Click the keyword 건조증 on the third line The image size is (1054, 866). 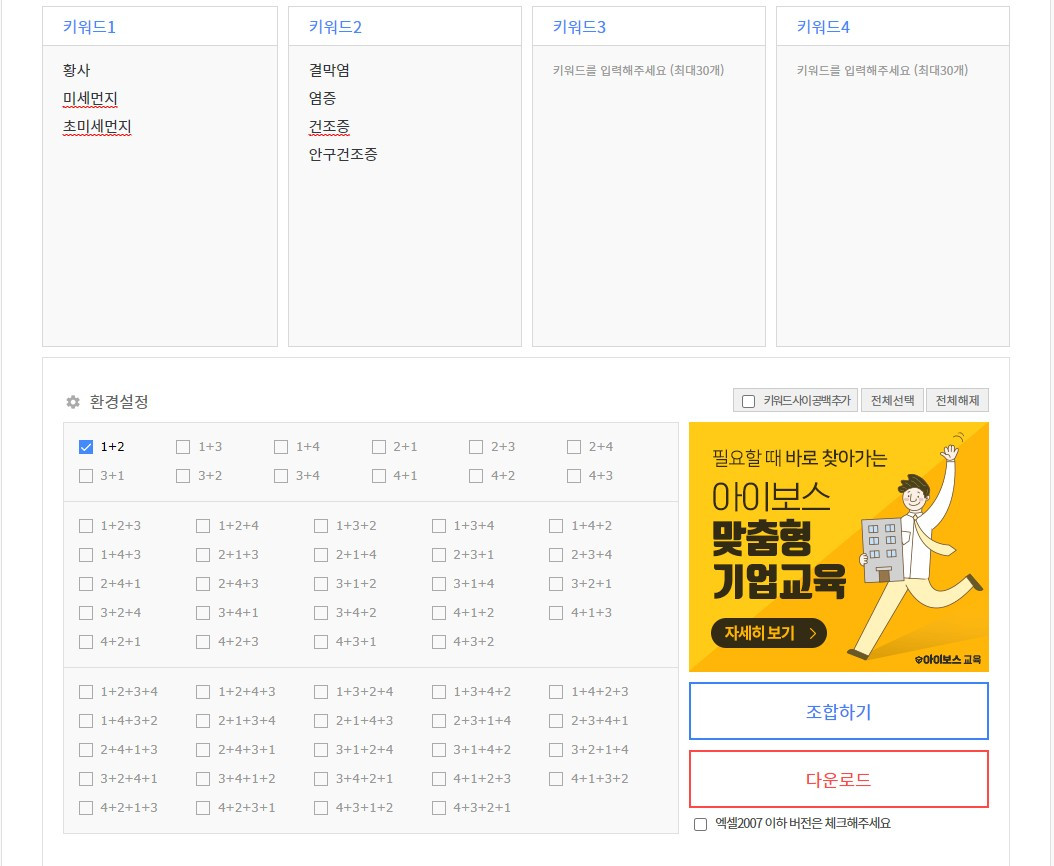(329, 127)
